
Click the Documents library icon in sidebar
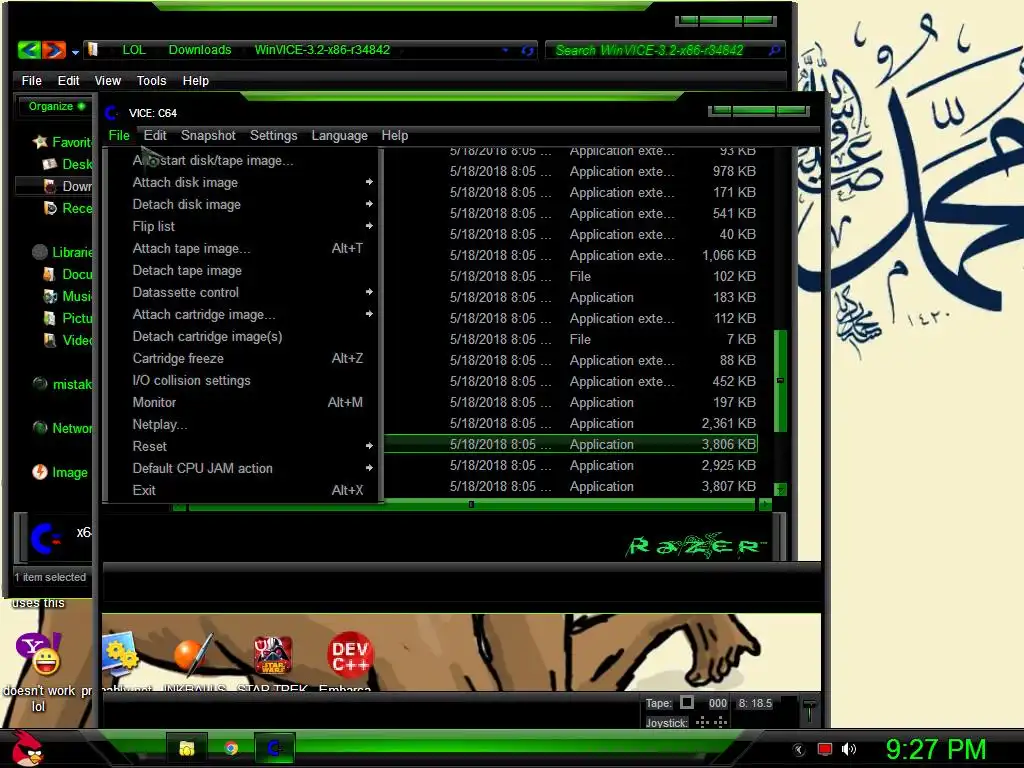point(49,274)
